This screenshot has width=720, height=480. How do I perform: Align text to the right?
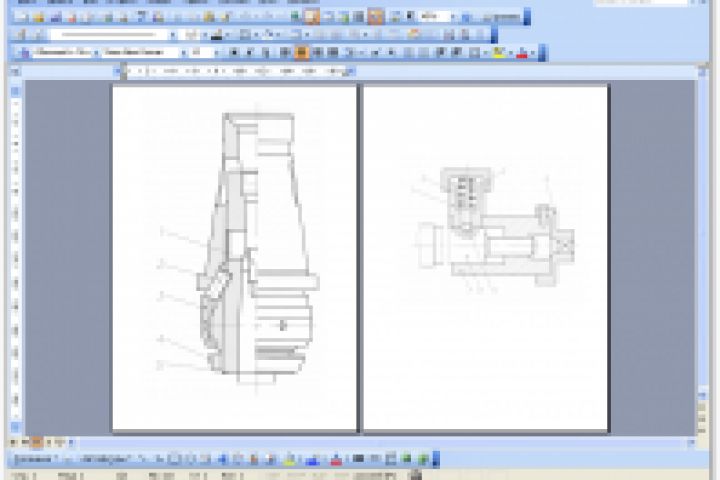coord(318,52)
